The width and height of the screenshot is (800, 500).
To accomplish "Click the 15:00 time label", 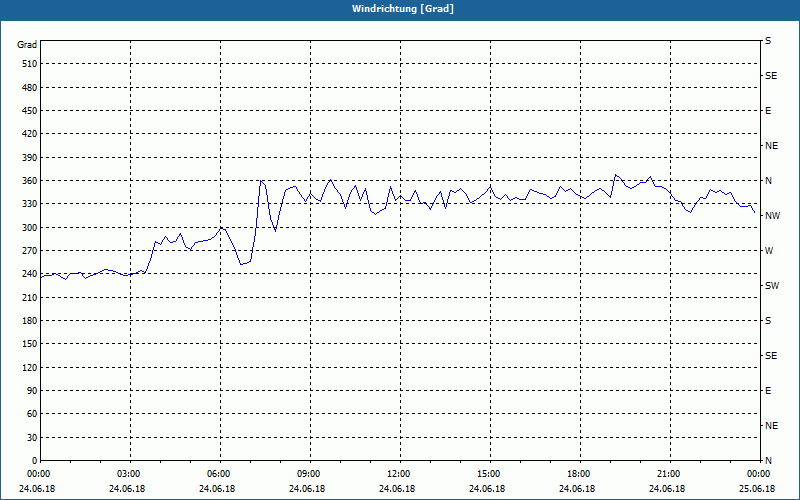I will 489,474.
